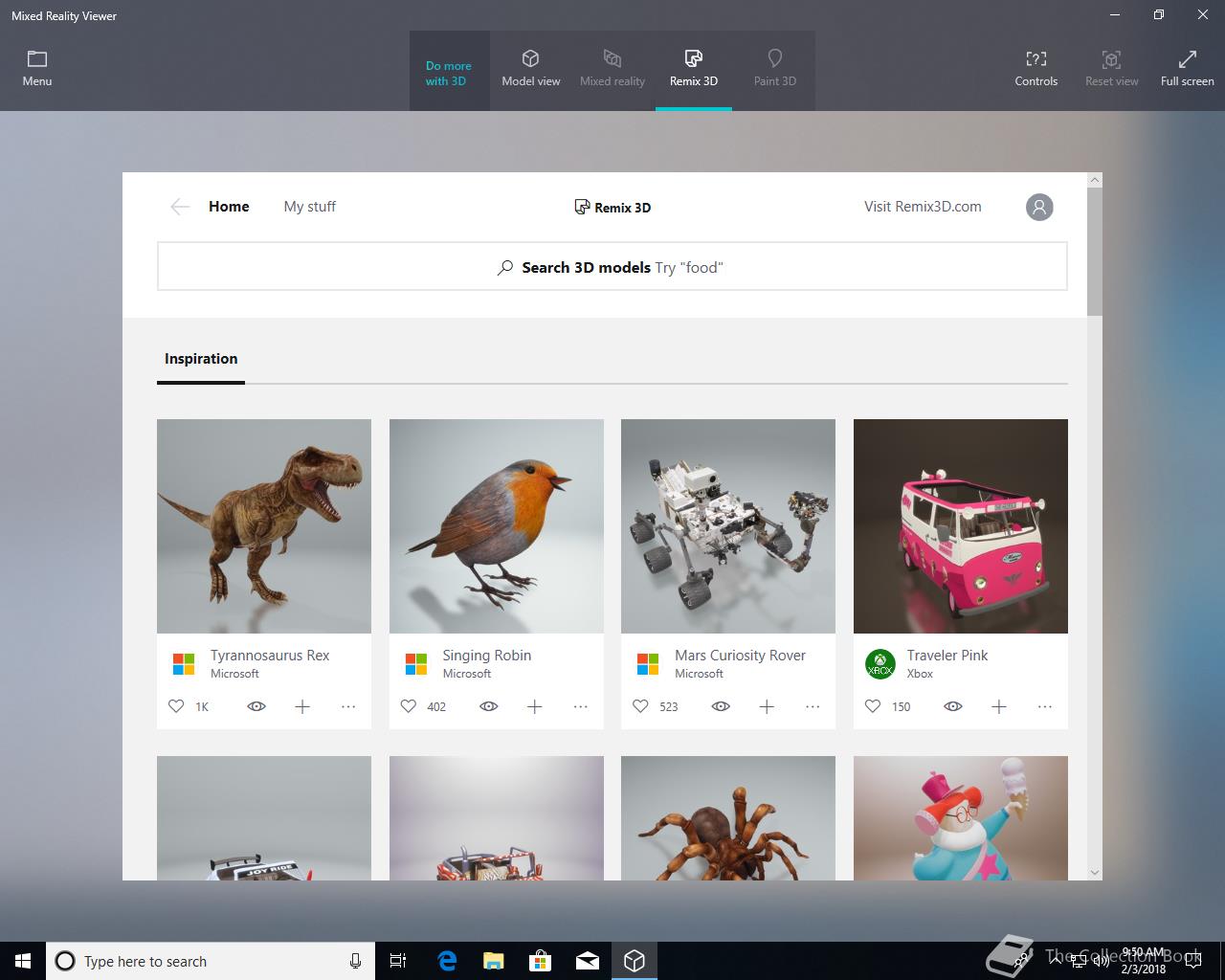
Task: Open Task View on taskbar
Action: pos(398,961)
